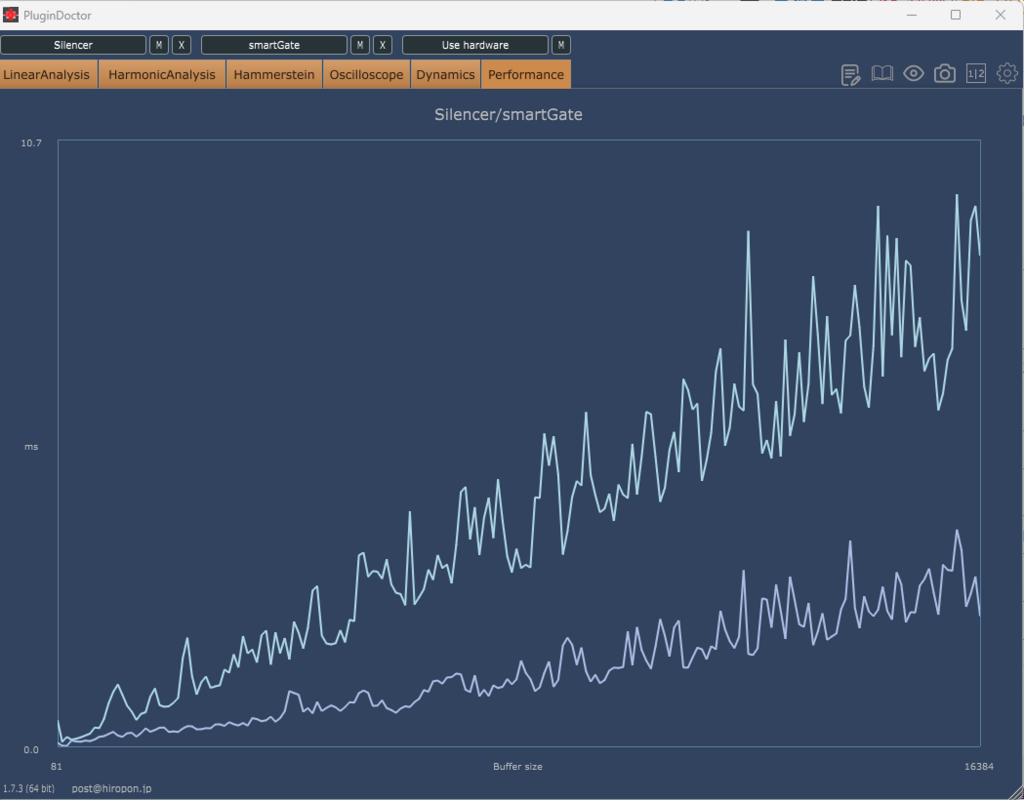
Task: Select the Dynamics tab
Action: 445,74
